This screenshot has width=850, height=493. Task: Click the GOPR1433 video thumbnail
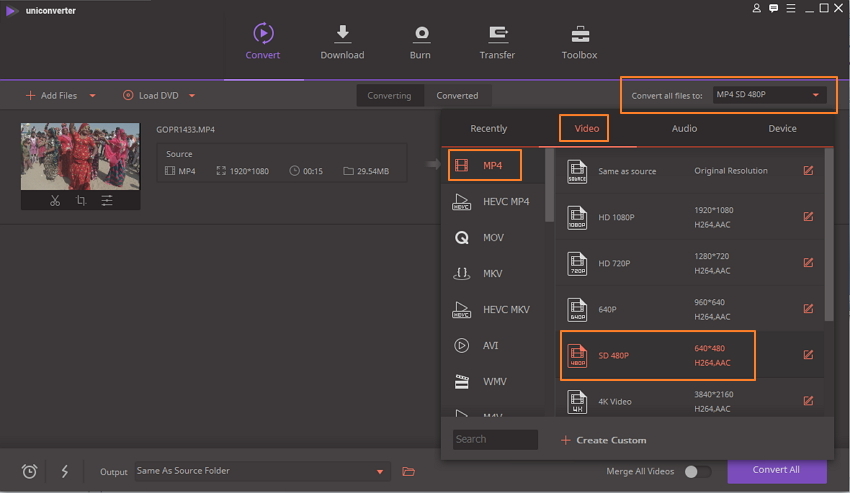pyautogui.click(x=80, y=156)
